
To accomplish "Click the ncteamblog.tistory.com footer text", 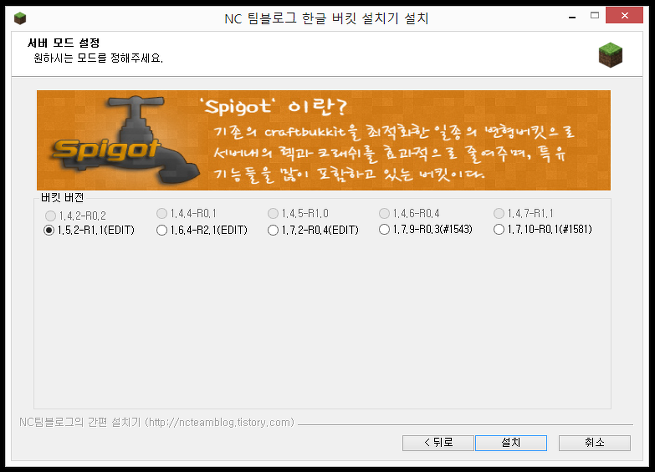I will pyautogui.click(x=157, y=422).
